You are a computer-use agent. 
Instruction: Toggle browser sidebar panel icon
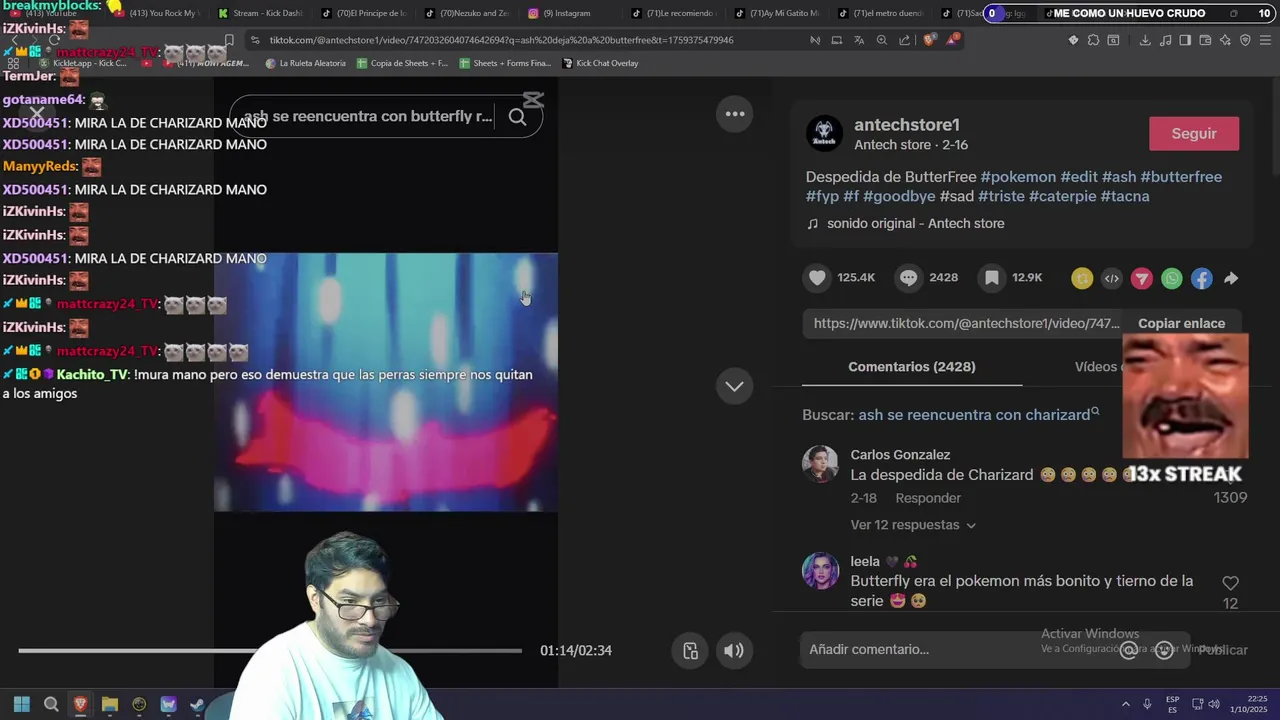[x=1185, y=40]
